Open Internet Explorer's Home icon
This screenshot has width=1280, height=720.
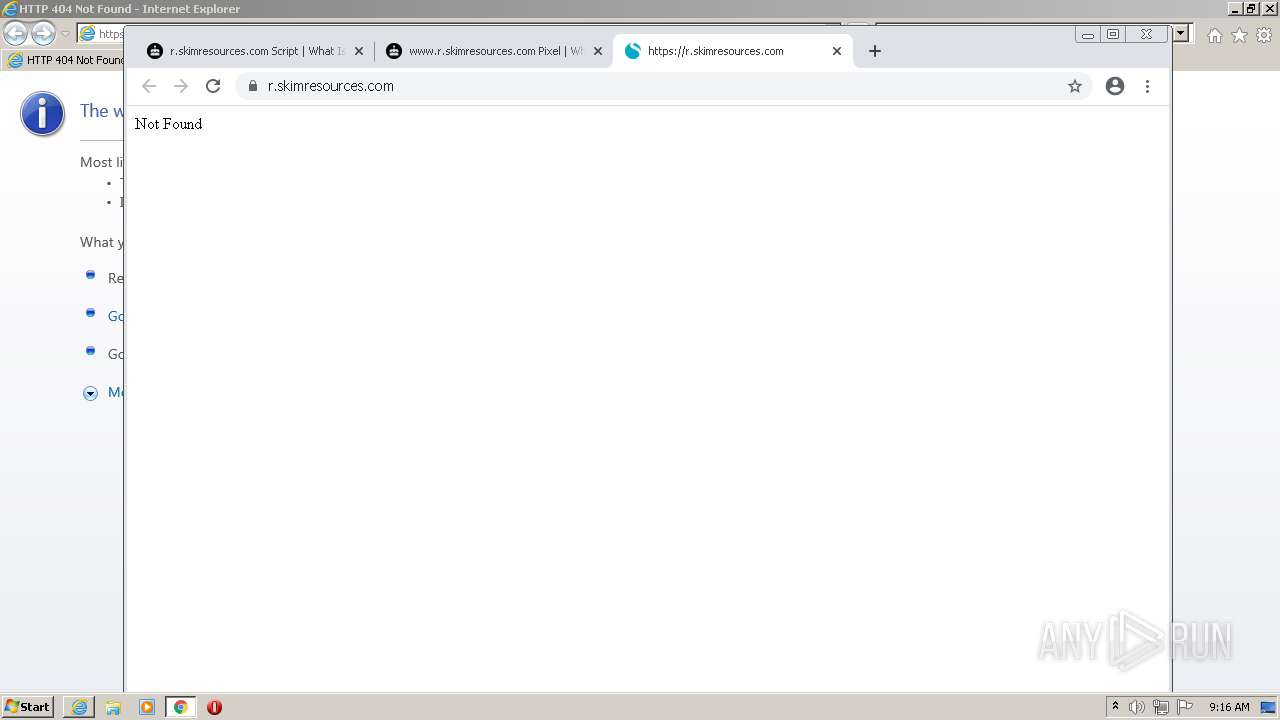coord(1214,35)
